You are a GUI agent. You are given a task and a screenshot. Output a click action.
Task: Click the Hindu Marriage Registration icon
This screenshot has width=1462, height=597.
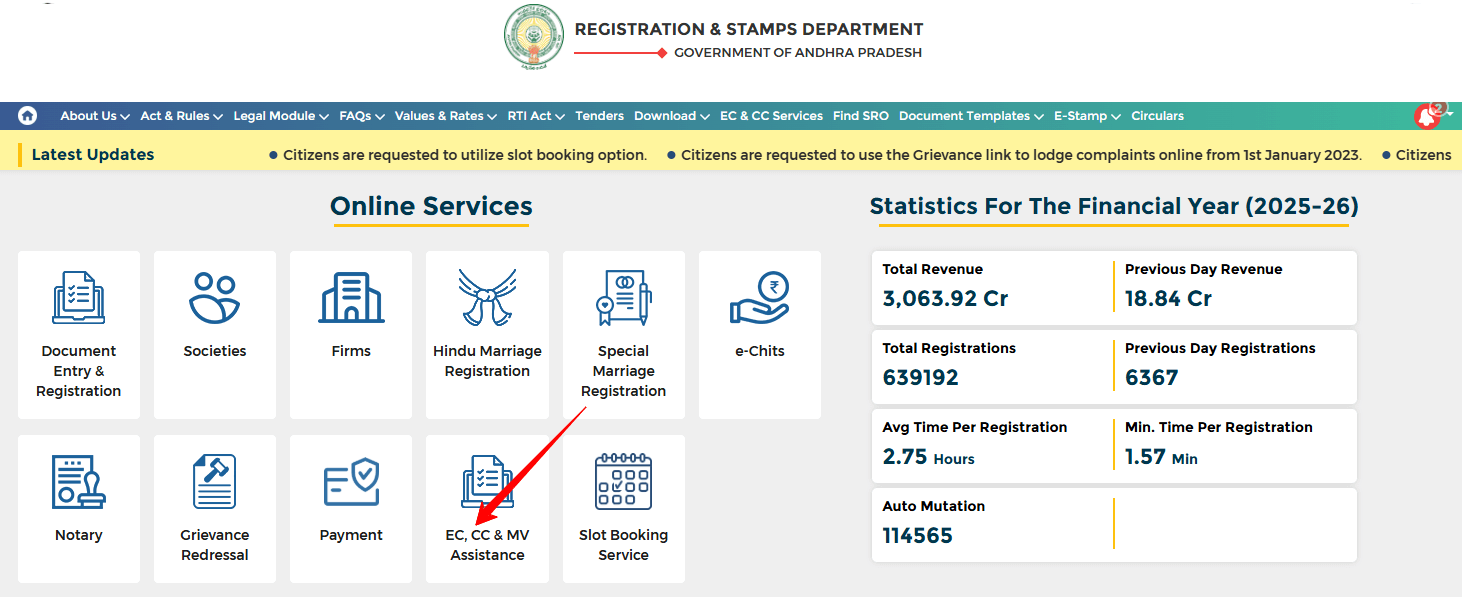click(487, 320)
